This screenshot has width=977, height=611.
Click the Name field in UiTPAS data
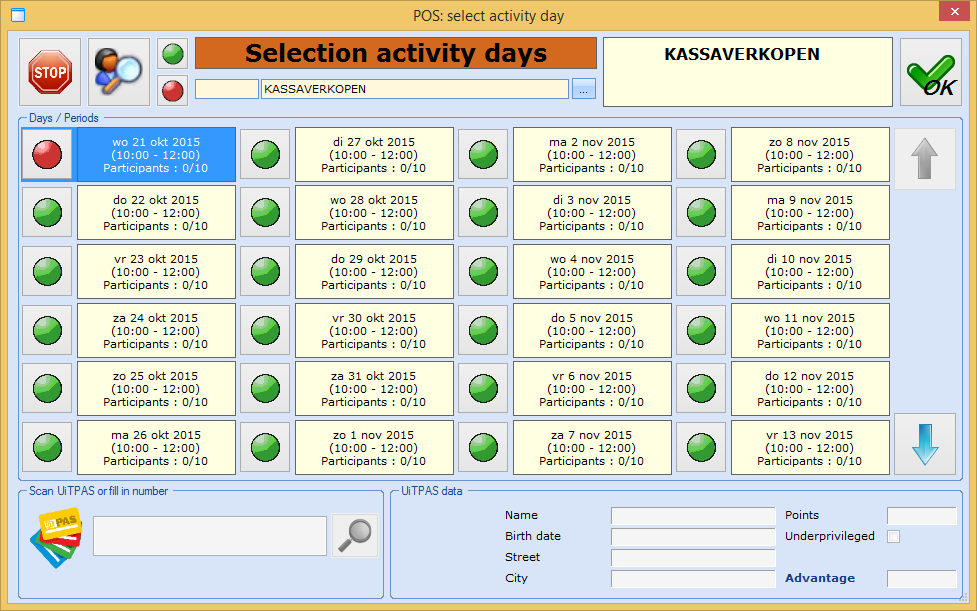coord(693,516)
